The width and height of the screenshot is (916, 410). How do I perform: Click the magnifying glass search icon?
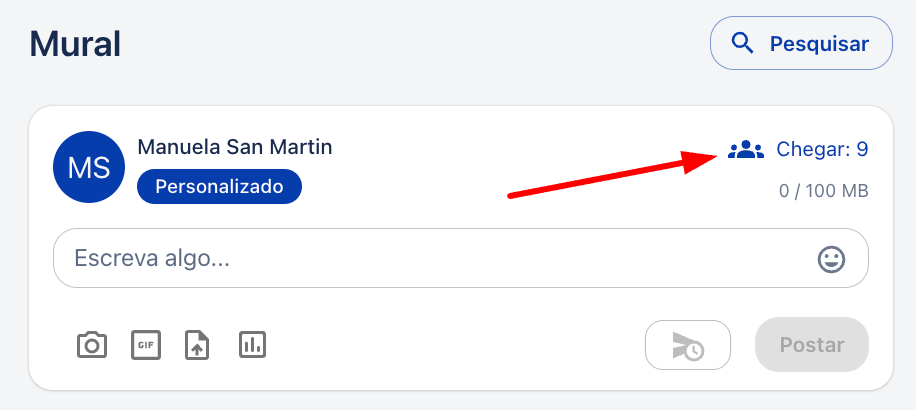coord(742,43)
